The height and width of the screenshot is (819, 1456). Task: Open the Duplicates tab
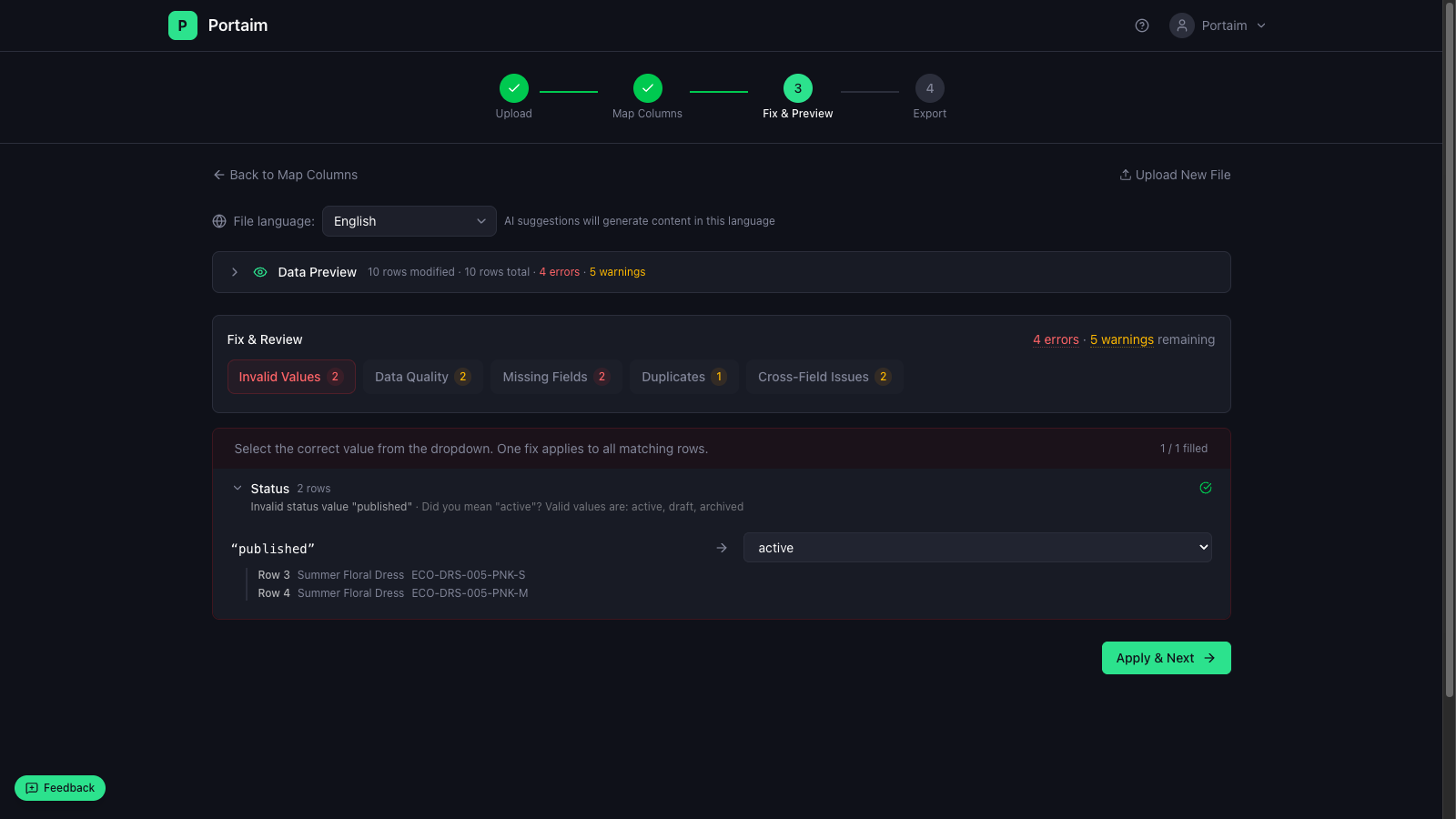click(x=683, y=377)
